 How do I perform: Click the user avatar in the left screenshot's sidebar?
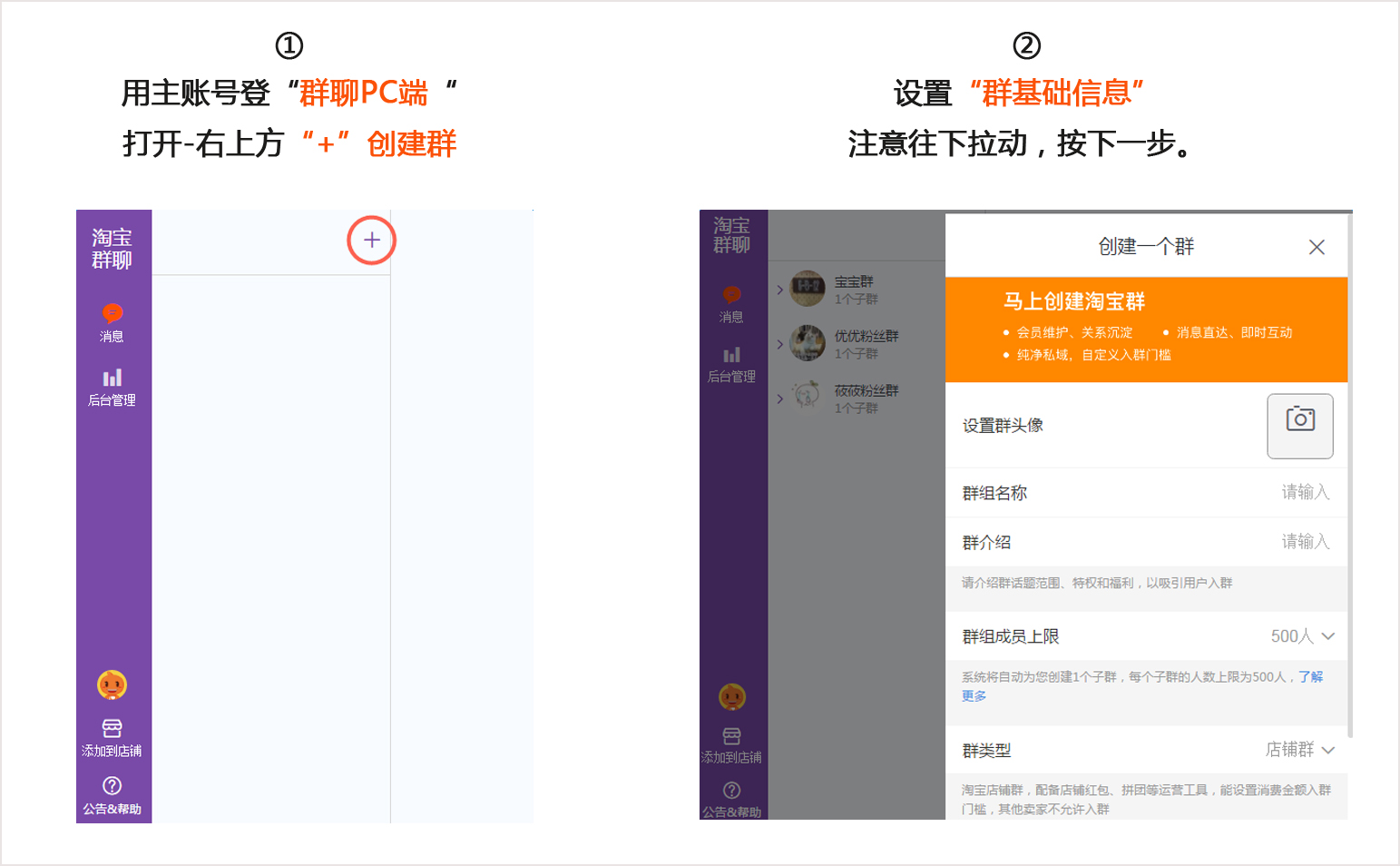pyautogui.click(x=112, y=684)
